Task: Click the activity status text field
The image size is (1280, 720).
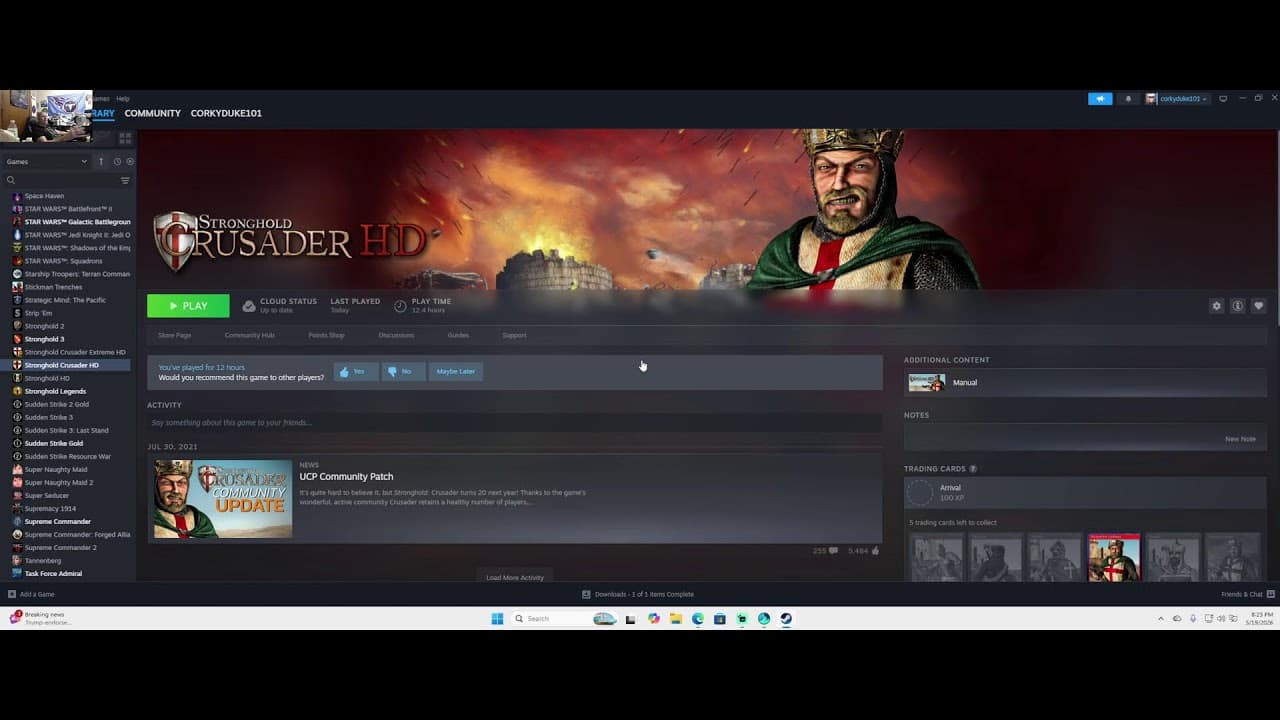Action: tap(514, 423)
